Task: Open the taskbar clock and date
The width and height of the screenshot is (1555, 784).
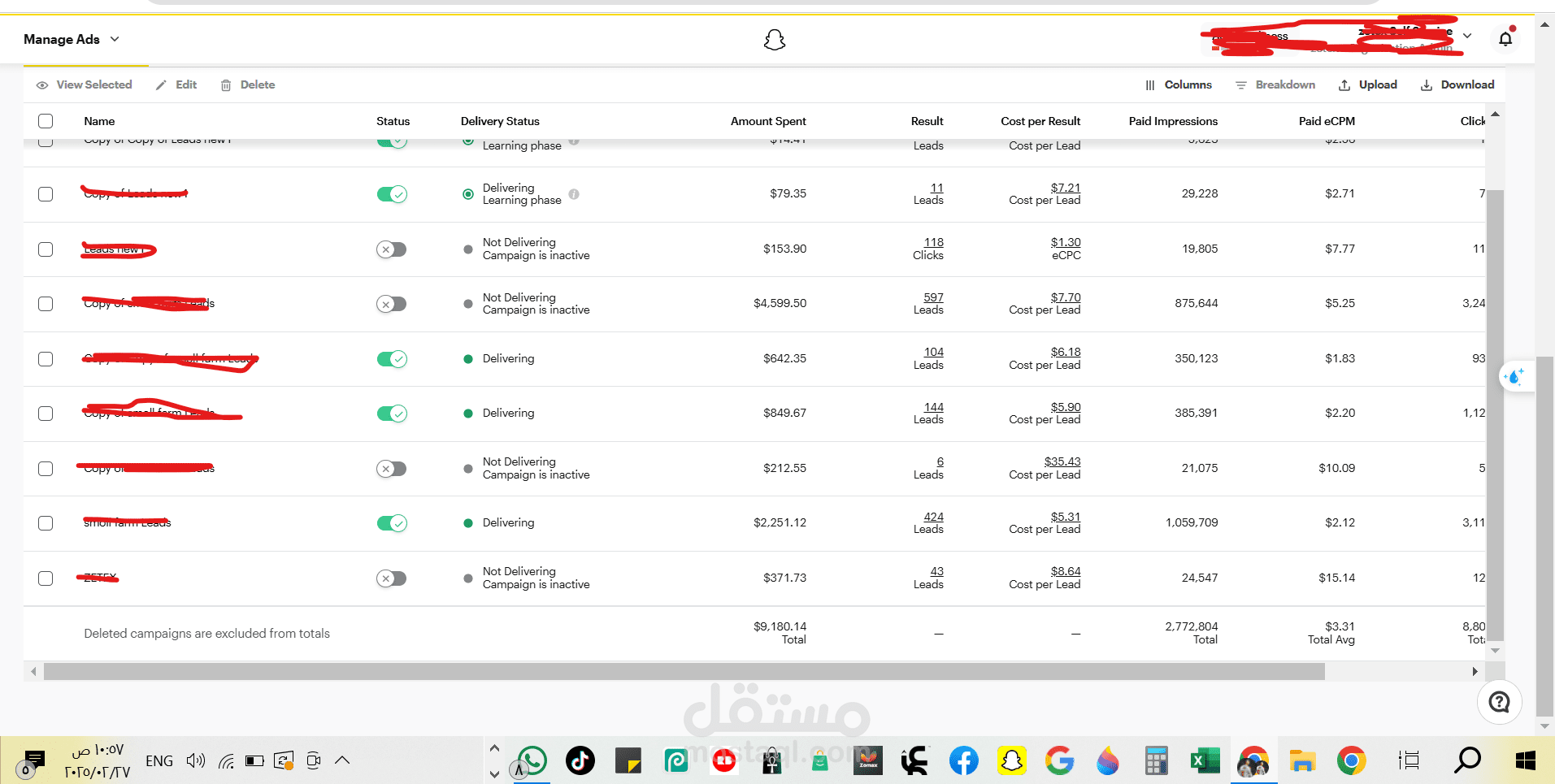Action: (x=98, y=761)
